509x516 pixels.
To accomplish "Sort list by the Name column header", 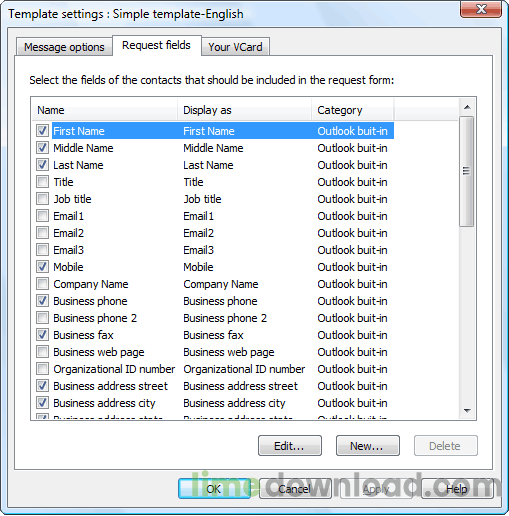I will click(x=105, y=110).
